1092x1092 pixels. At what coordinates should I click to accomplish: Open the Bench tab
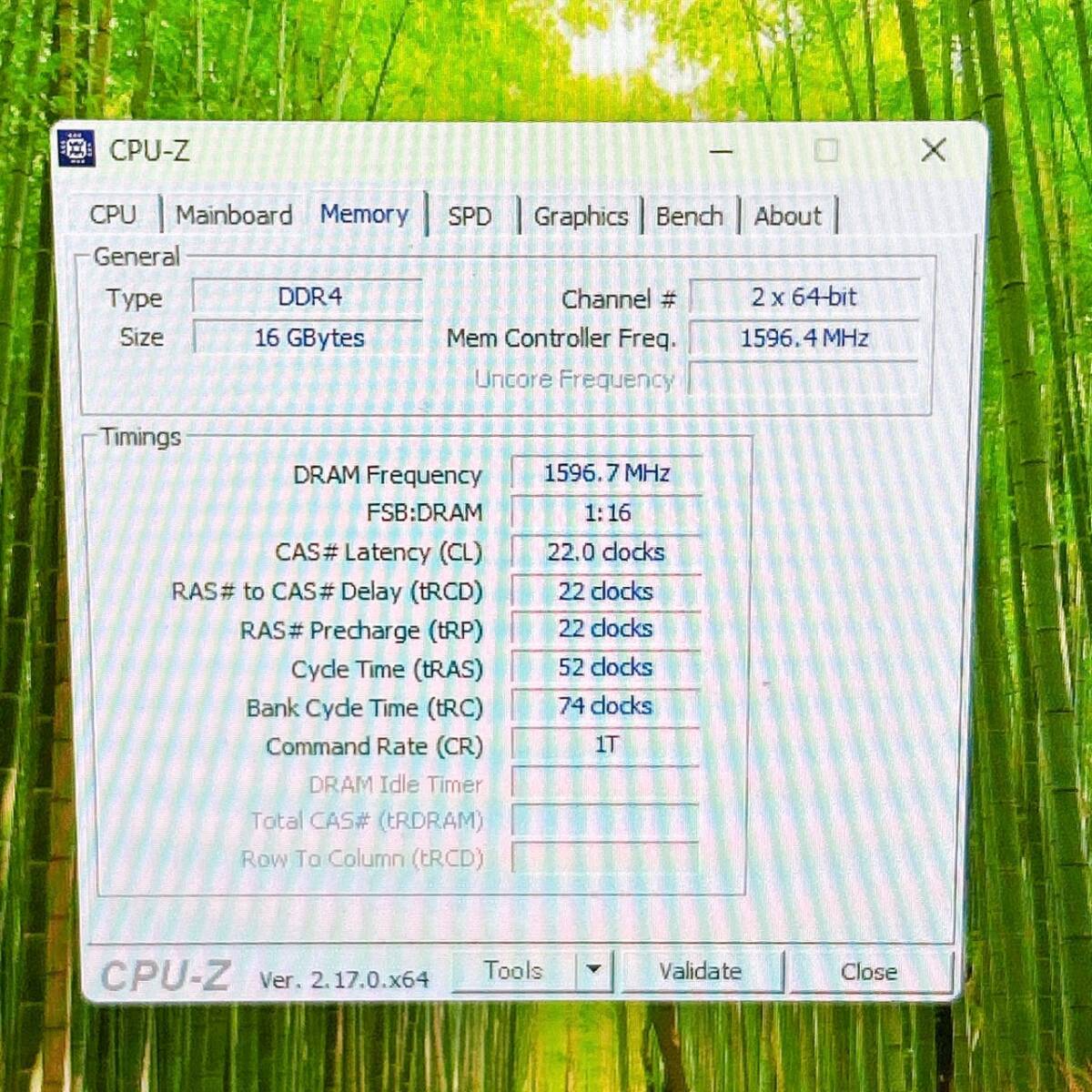[689, 217]
